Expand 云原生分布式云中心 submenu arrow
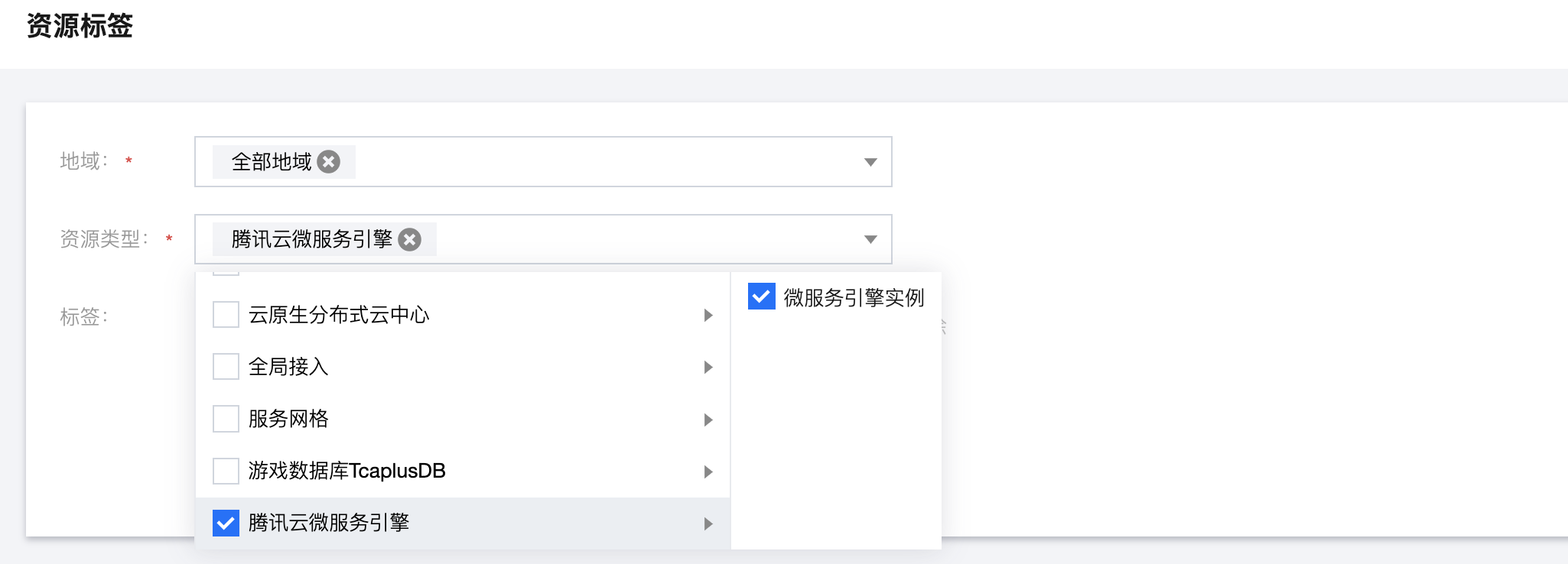Screen dimensions: 1568x564 pos(708,315)
